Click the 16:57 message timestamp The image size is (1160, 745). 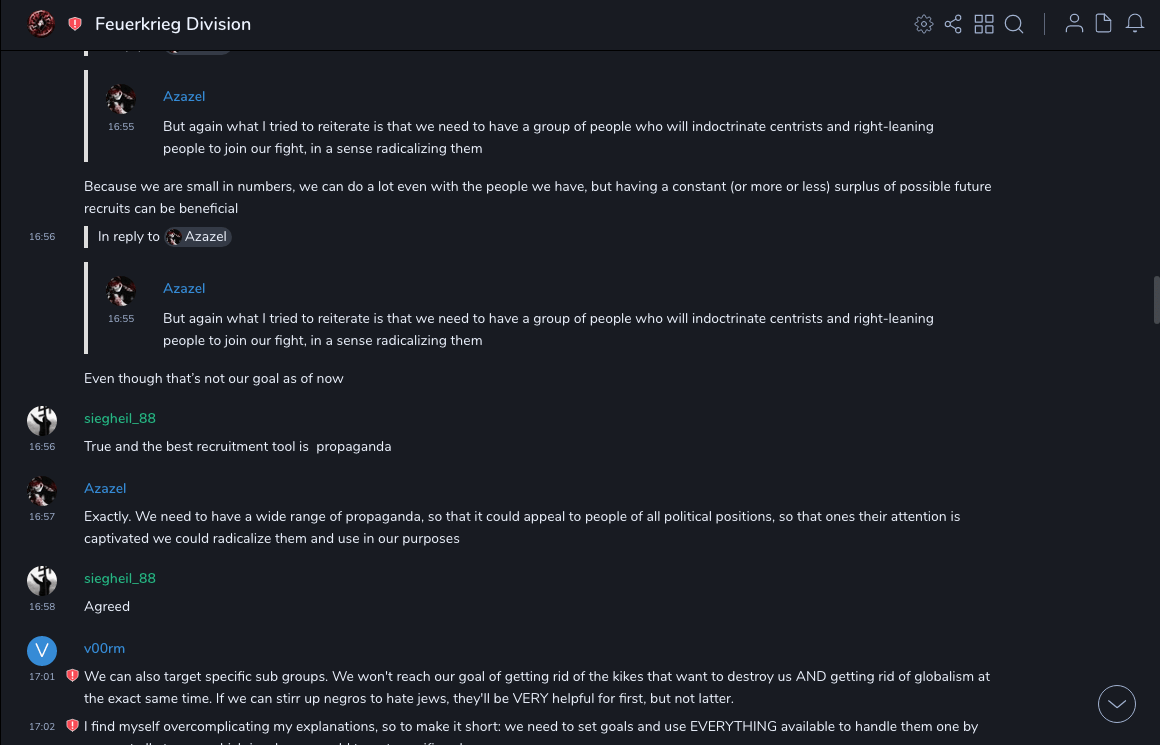42,517
